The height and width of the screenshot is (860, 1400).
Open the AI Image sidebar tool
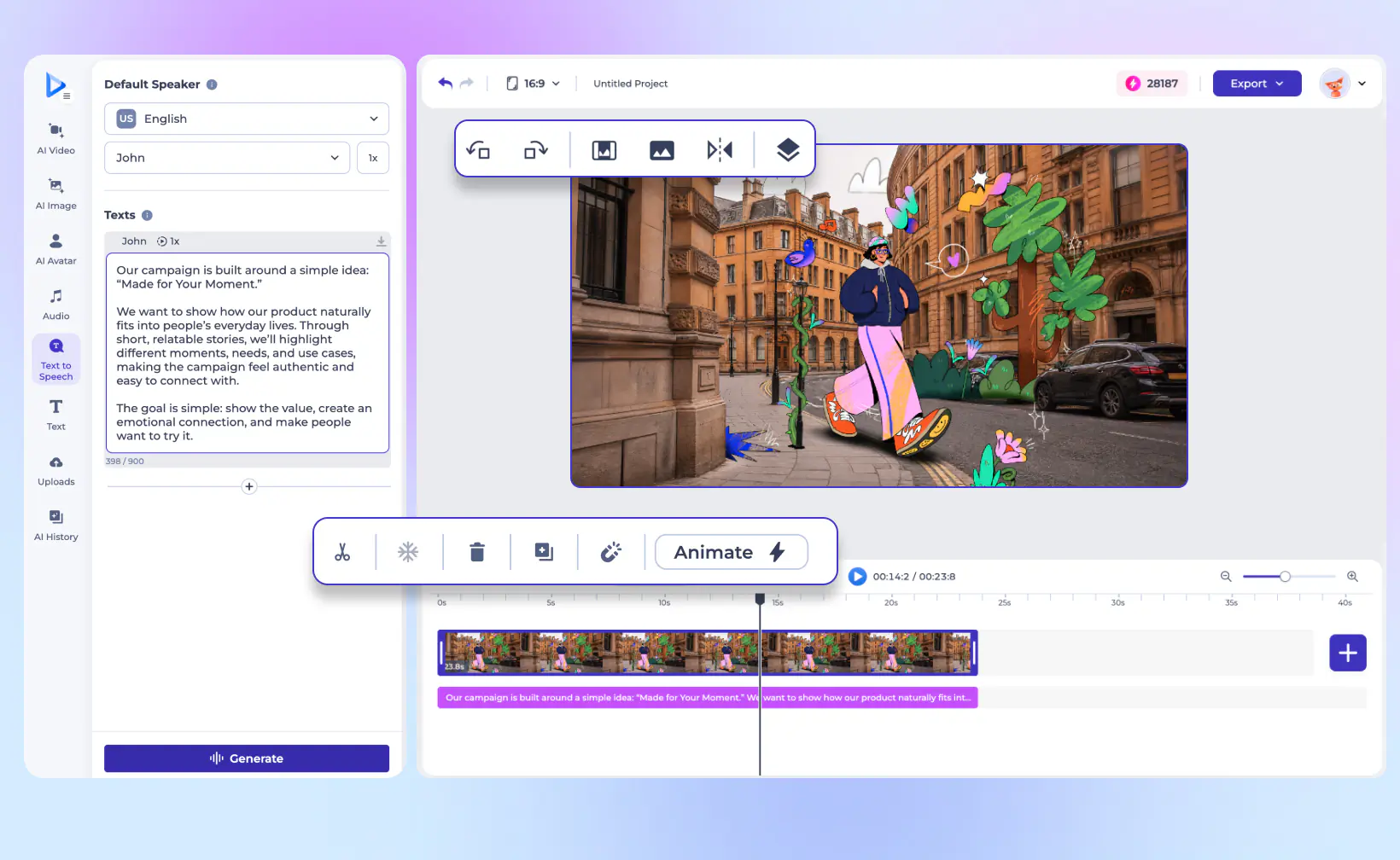coord(56,194)
